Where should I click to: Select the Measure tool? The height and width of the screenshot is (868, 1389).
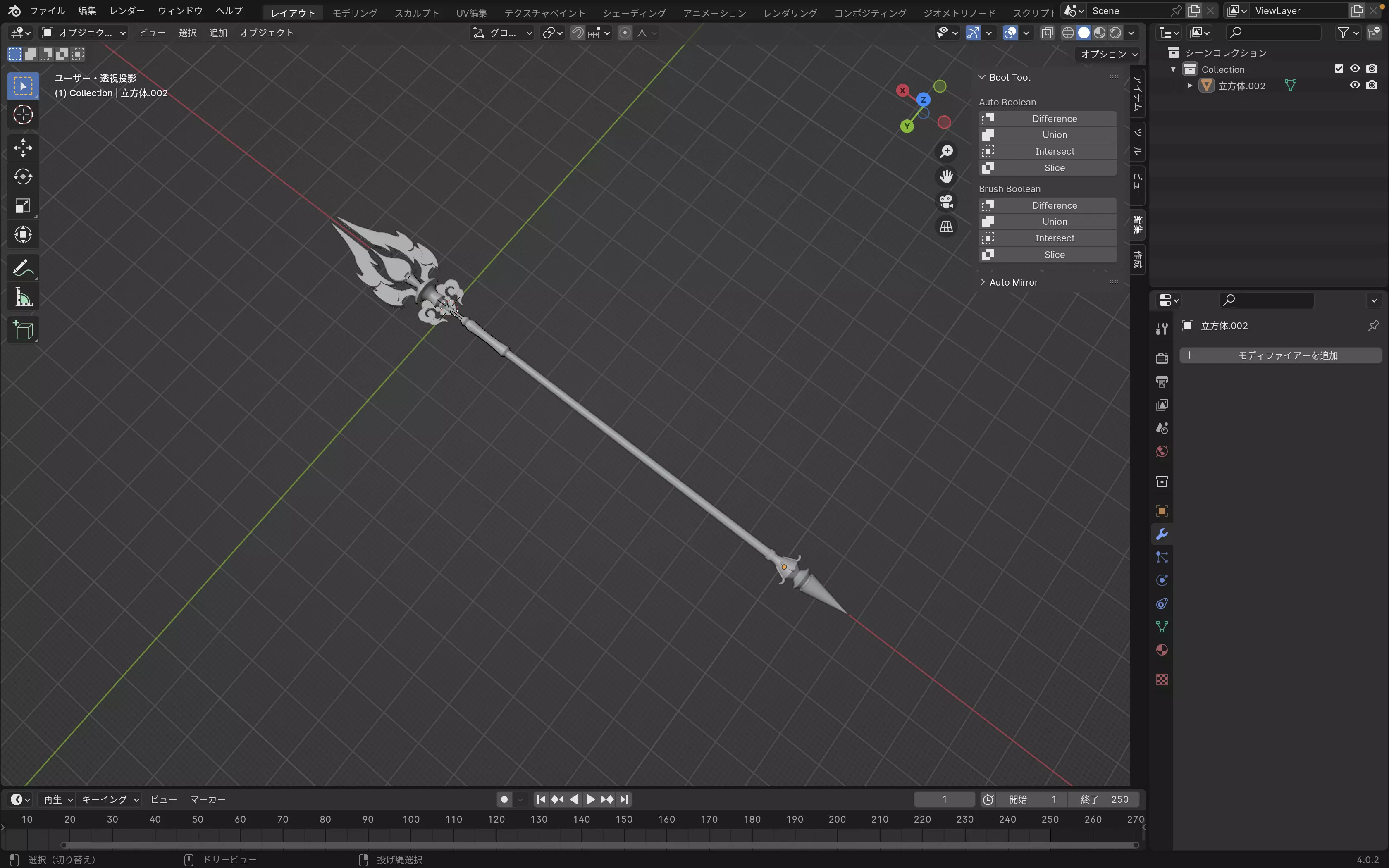pos(23,297)
